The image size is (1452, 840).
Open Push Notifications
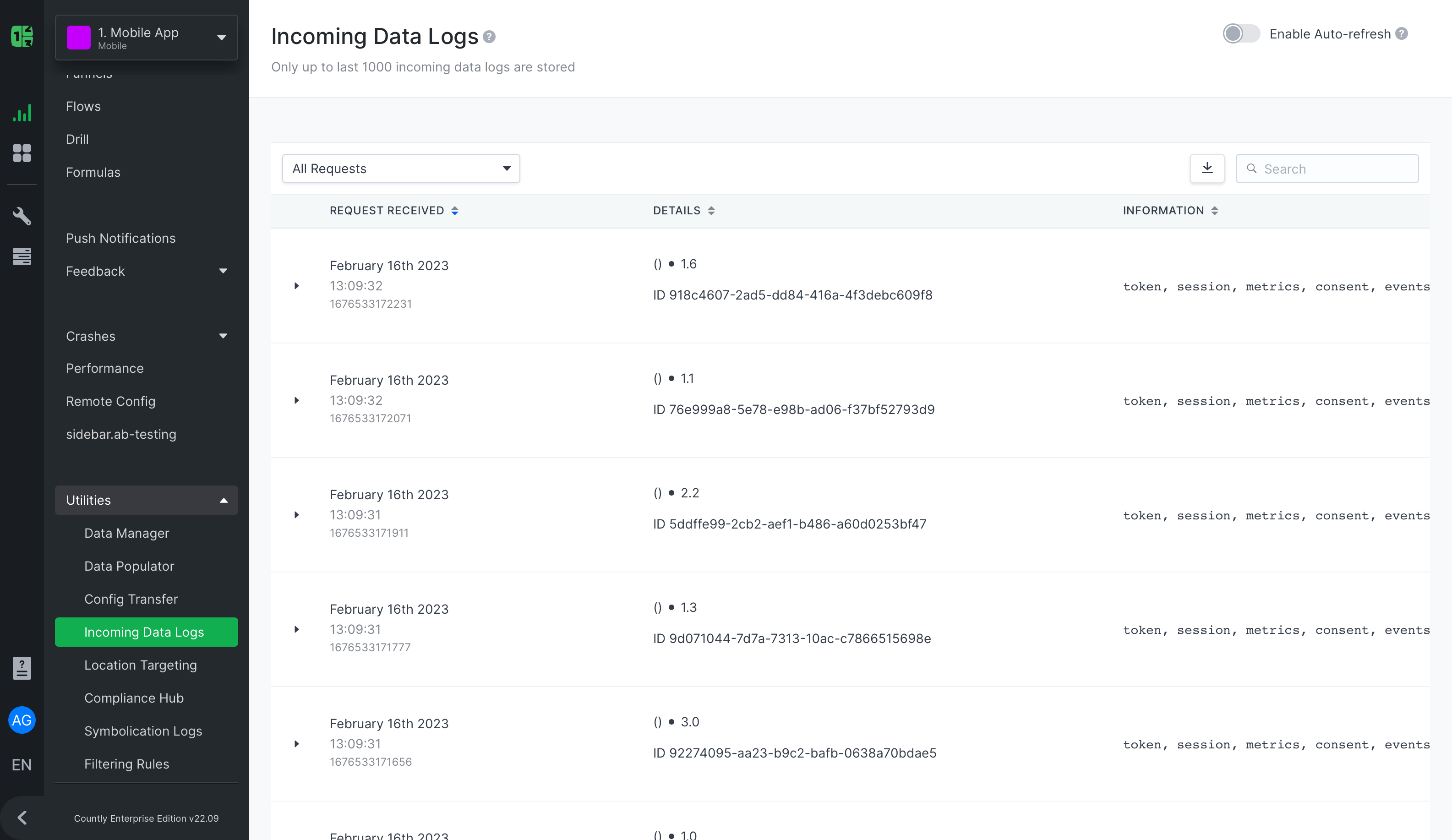coord(120,238)
